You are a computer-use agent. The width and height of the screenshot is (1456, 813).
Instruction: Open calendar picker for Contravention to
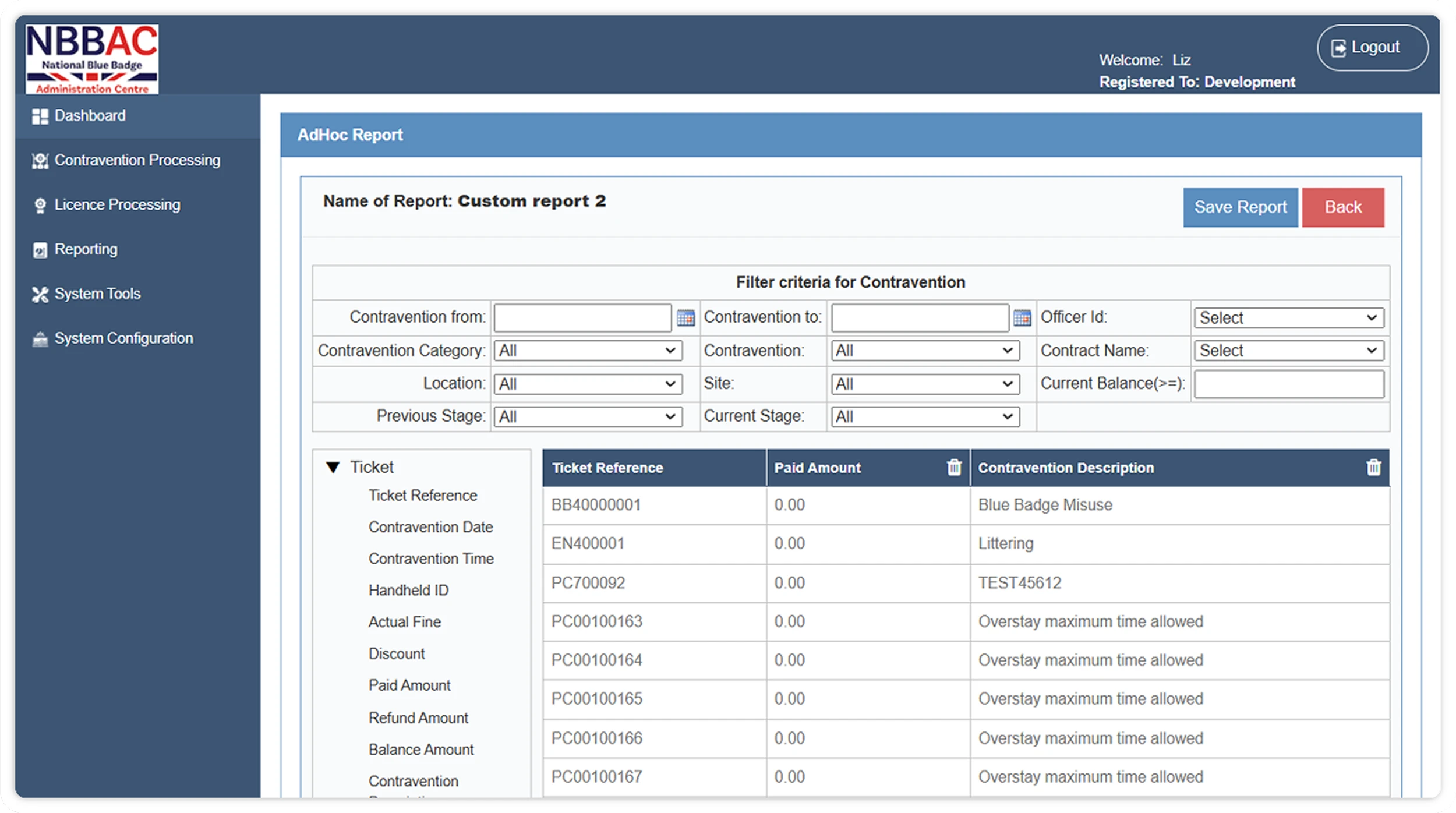coord(1022,318)
